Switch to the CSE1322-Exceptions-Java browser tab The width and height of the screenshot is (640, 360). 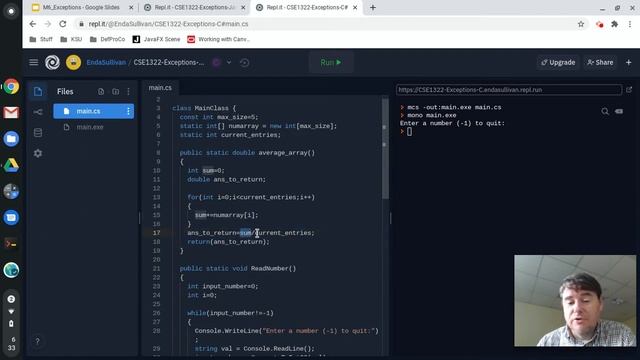195,7
